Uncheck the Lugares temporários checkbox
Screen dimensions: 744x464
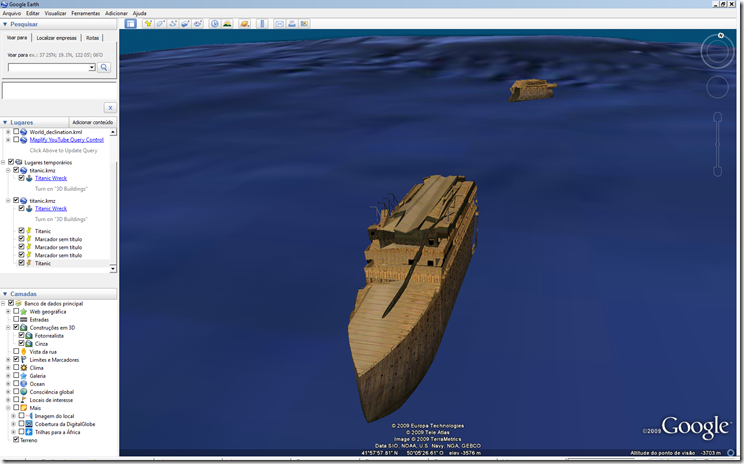(x=11, y=162)
